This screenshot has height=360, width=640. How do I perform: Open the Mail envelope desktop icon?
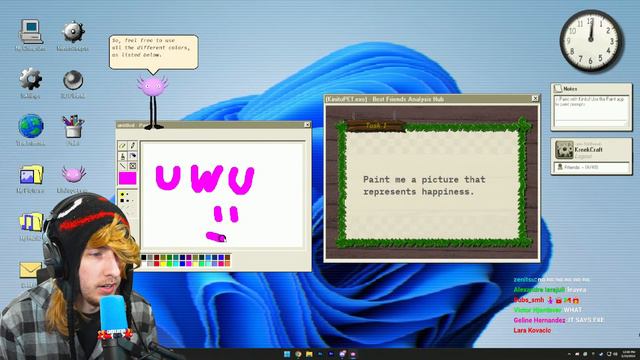coord(31,270)
